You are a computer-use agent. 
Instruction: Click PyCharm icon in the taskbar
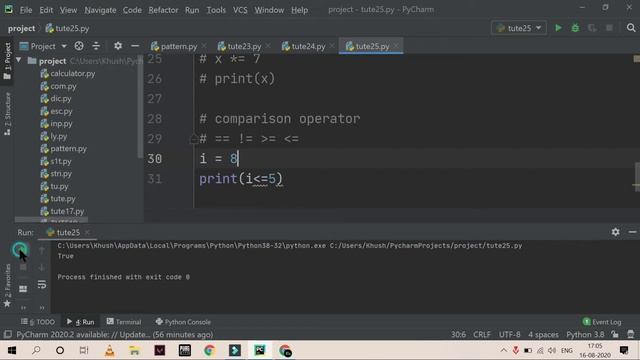[260, 350]
